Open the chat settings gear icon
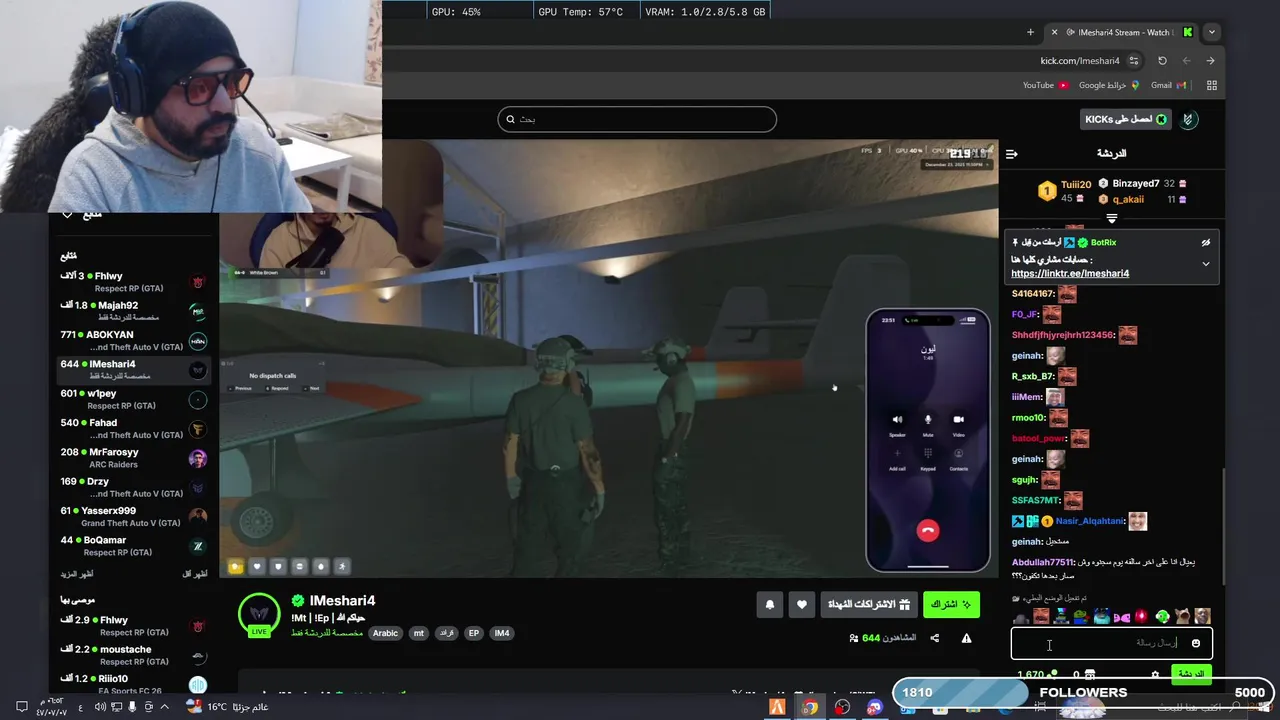Viewport: 1280px width, 720px height. pyautogui.click(x=1155, y=675)
